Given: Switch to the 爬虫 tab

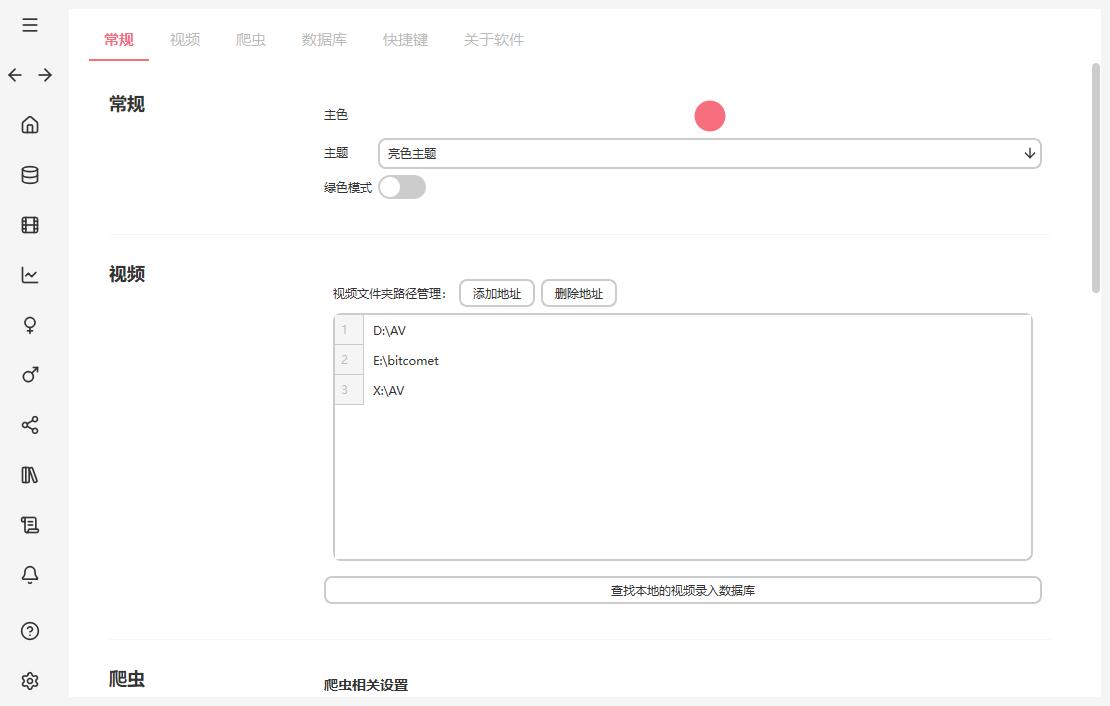Looking at the screenshot, I should [250, 40].
